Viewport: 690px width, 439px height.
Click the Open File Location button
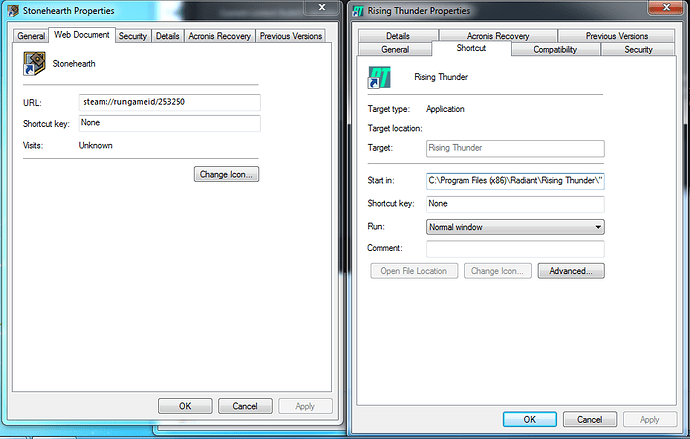pos(414,271)
